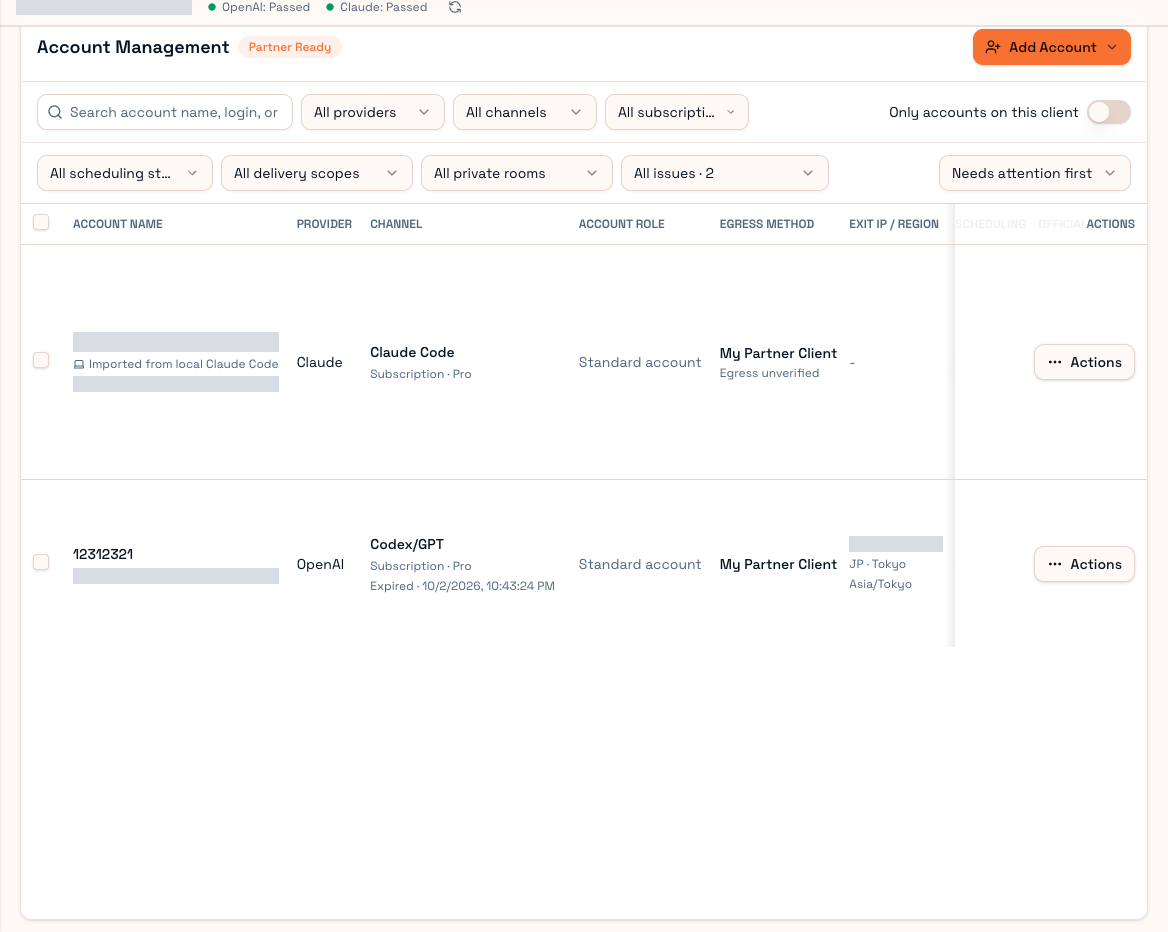Open the All providers dropdown
The image size is (1168, 932).
coord(372,112)
